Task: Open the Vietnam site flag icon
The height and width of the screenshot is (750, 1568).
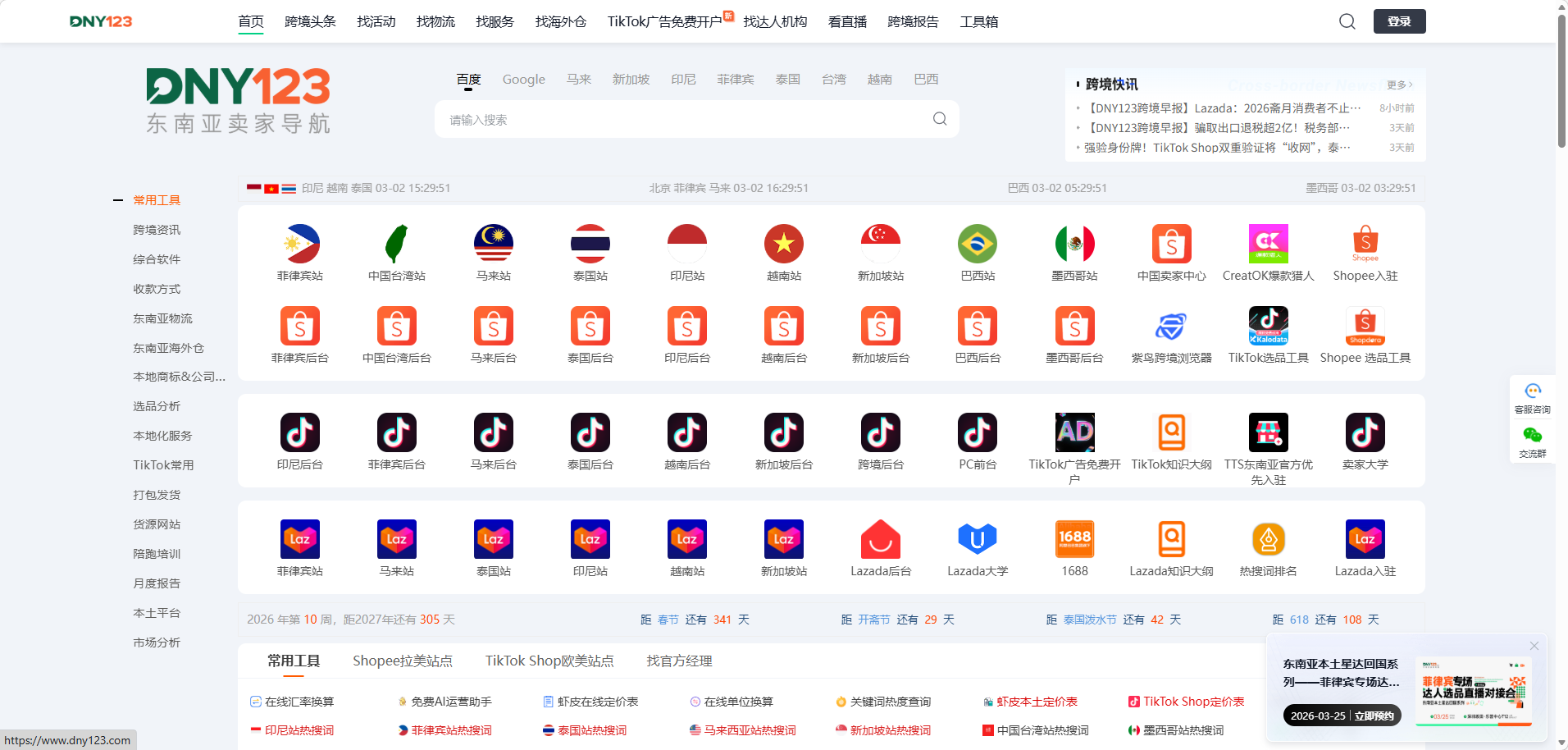Action: [784, 244]
